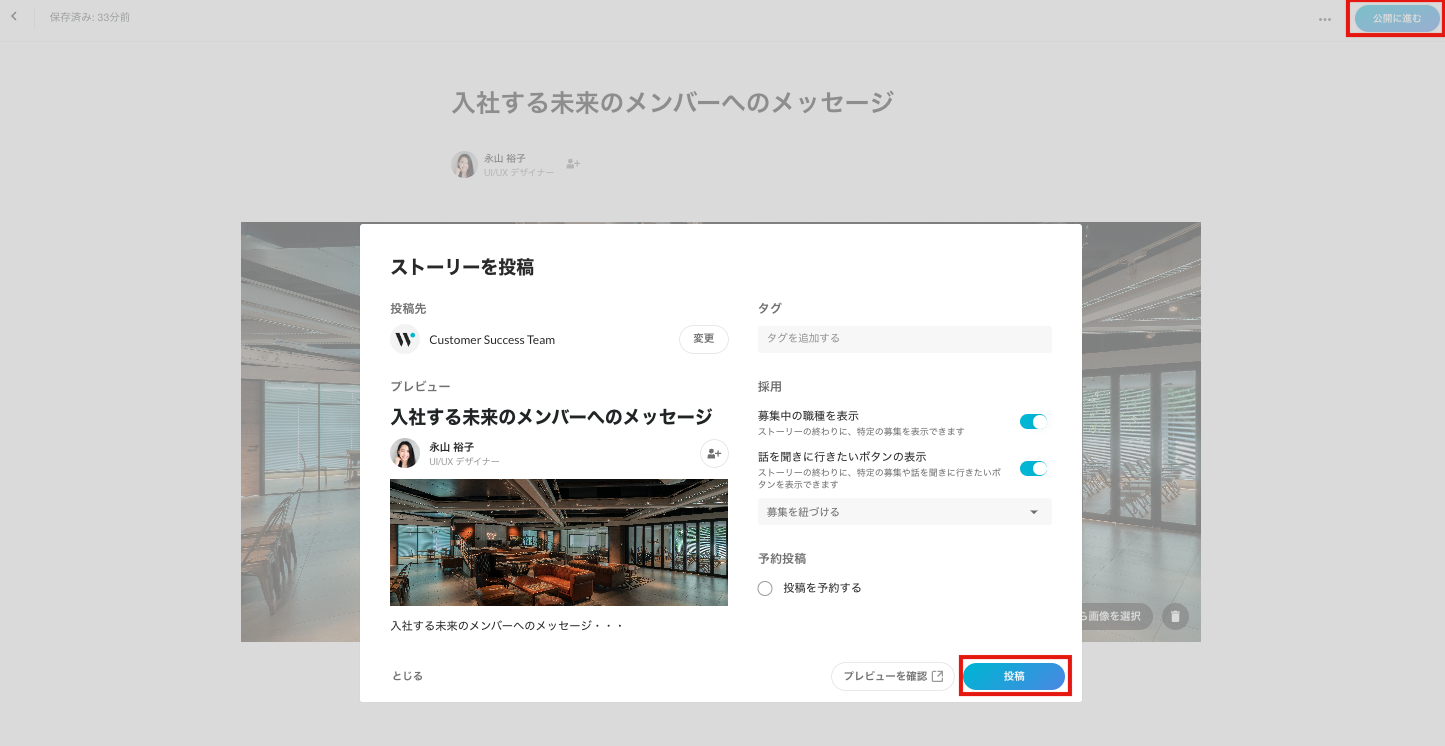Click the プレビューを確認 button
Viewport: 1445px width, 746px height.
(893, 676)
